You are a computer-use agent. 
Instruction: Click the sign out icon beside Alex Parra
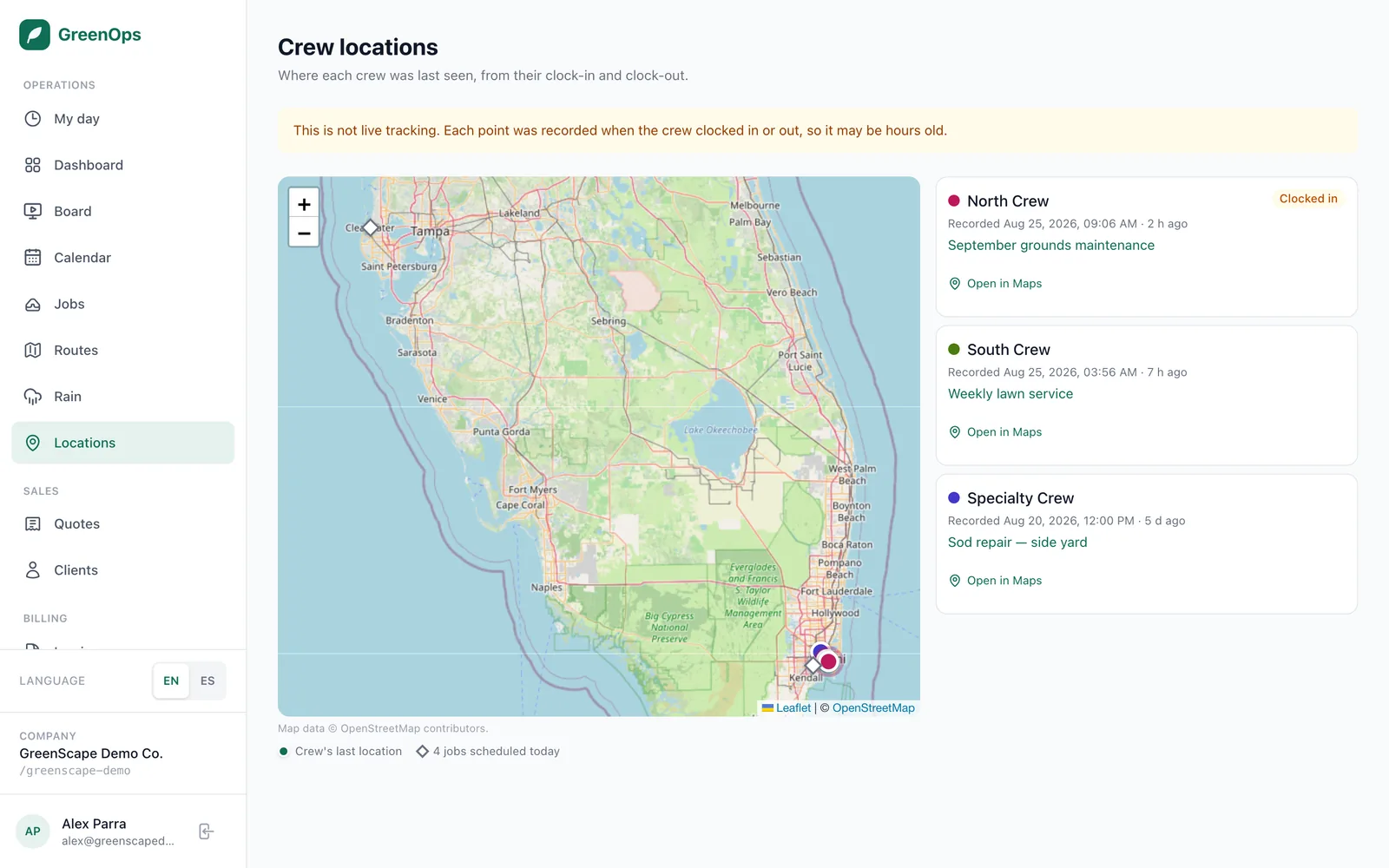(x=206, y=832)
